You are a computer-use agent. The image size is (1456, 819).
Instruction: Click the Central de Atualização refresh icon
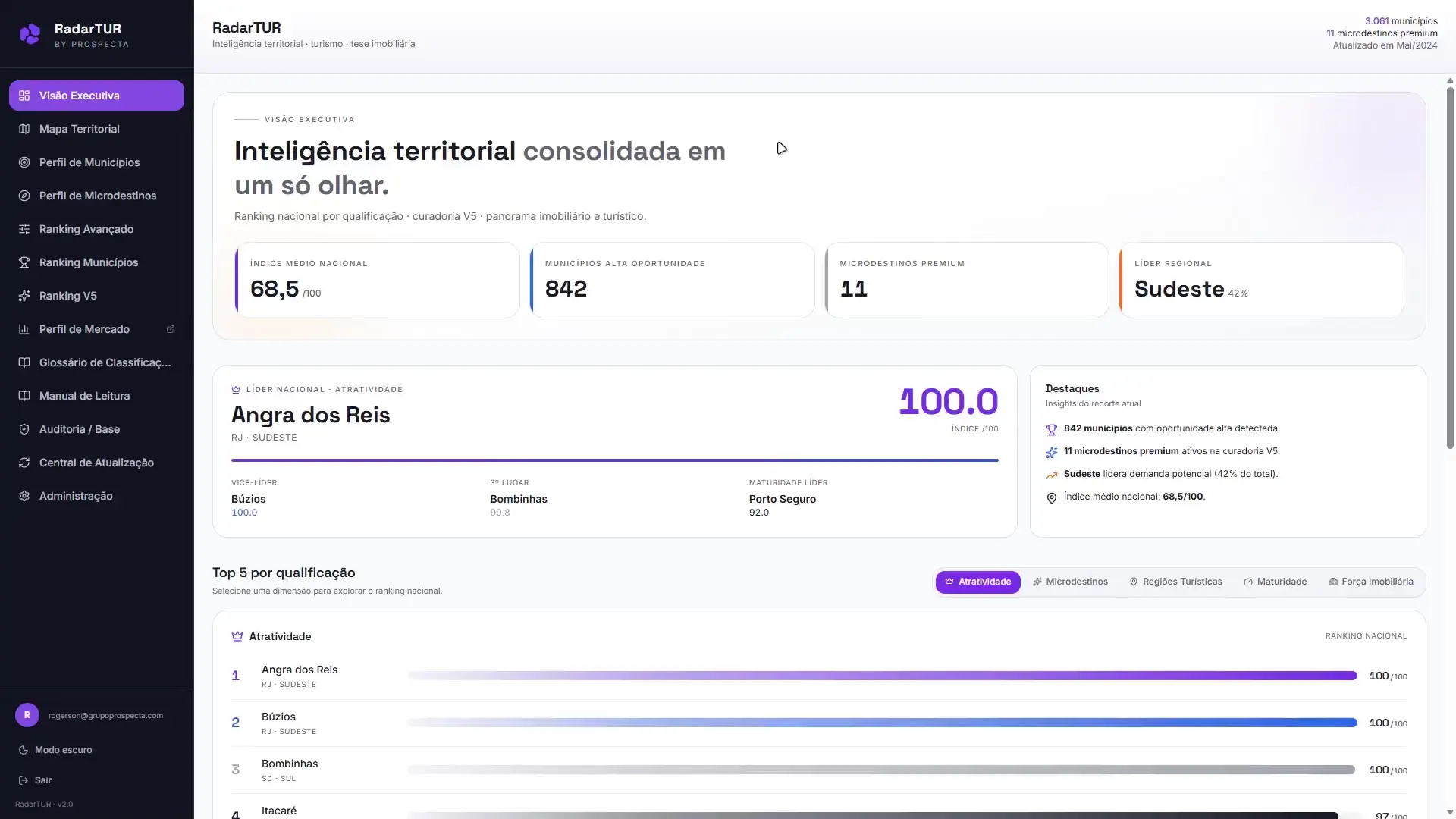[x=24, y=463]
